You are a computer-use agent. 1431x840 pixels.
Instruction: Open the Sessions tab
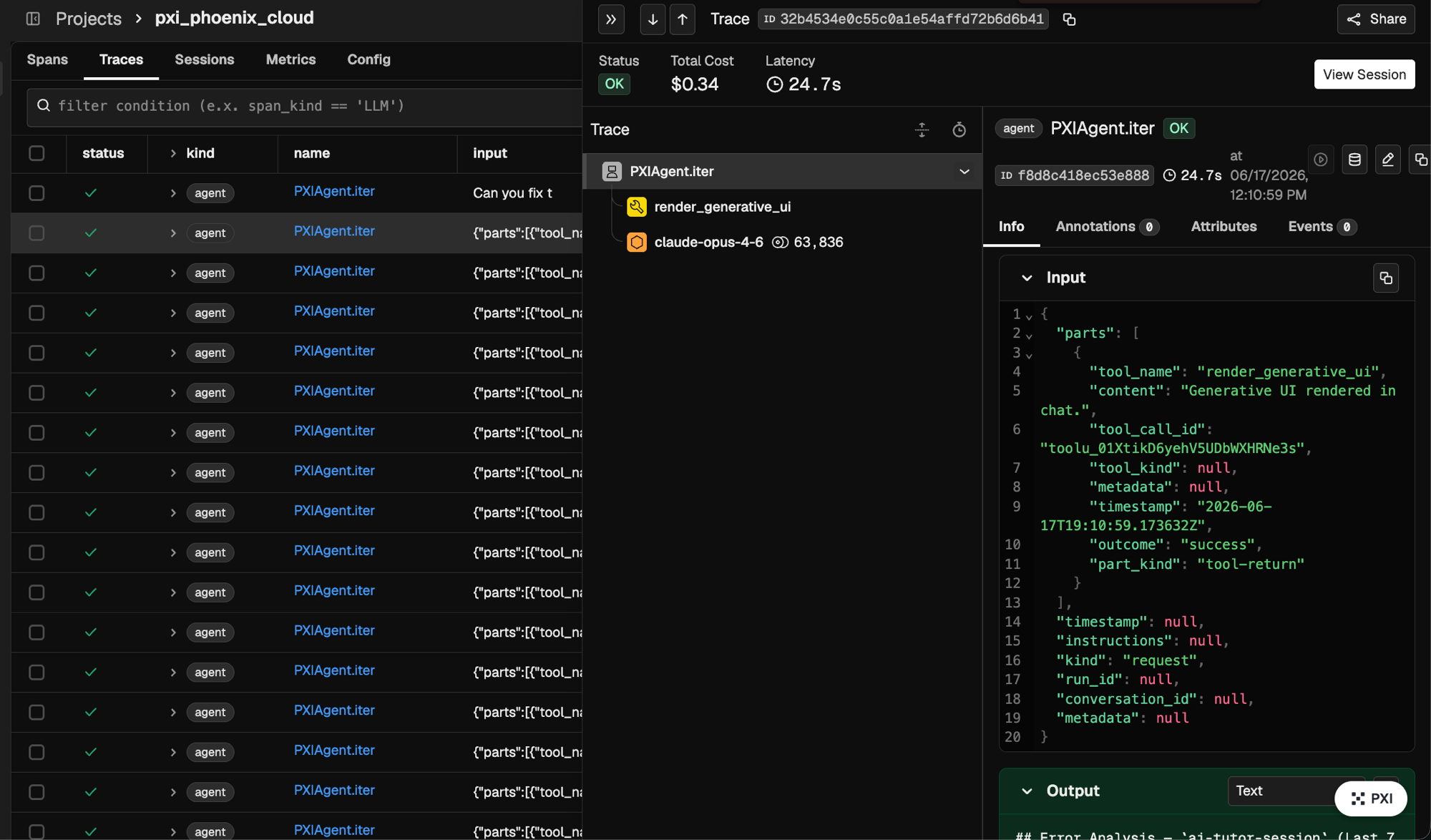point(204,60)
